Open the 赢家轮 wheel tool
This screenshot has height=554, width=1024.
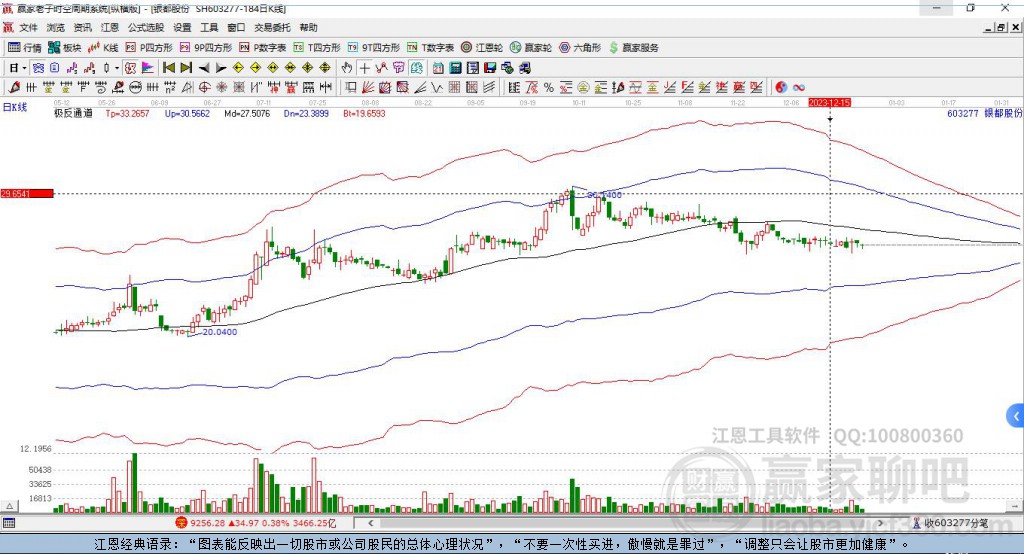point(530,48)
